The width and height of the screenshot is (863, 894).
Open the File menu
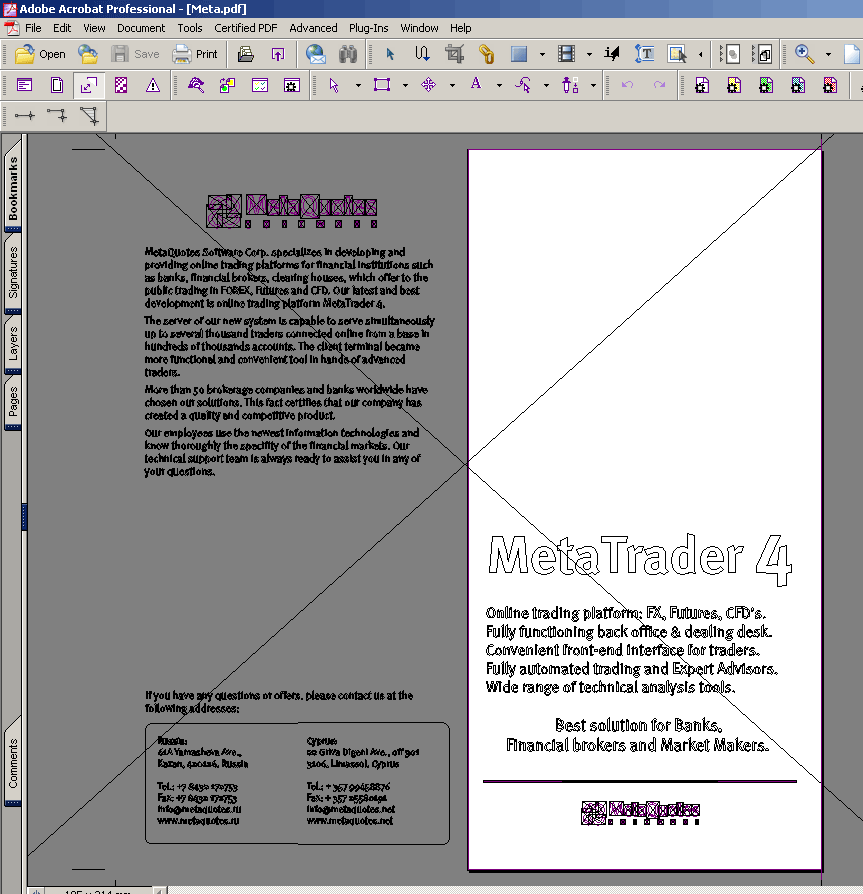coord(33,28)
